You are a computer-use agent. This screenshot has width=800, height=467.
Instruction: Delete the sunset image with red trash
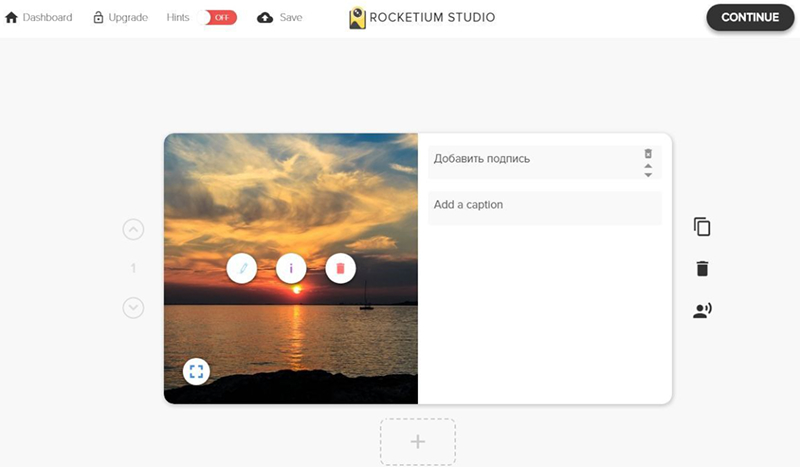(x=340, y=268)
